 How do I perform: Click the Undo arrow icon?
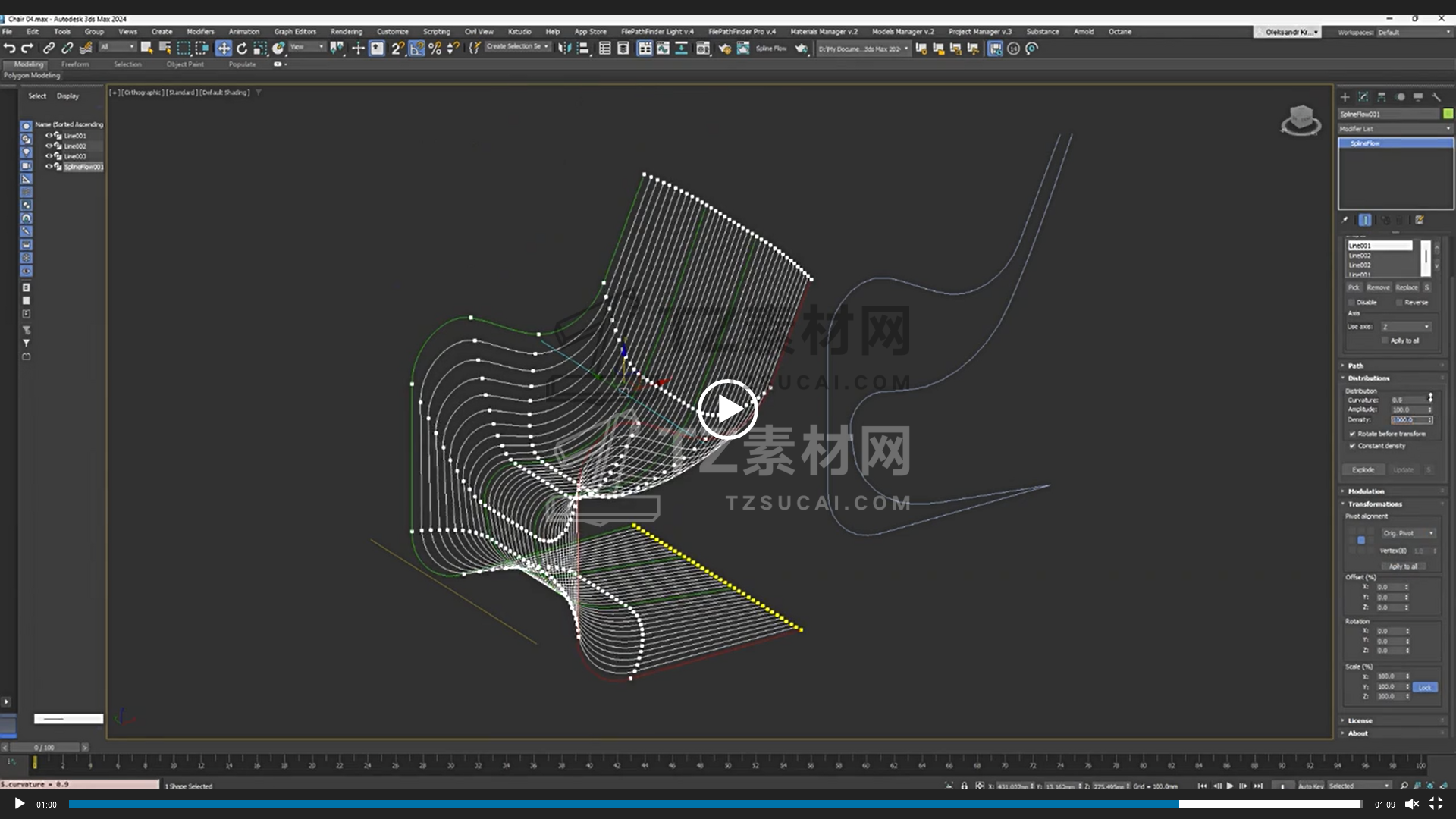pos(9,49)
